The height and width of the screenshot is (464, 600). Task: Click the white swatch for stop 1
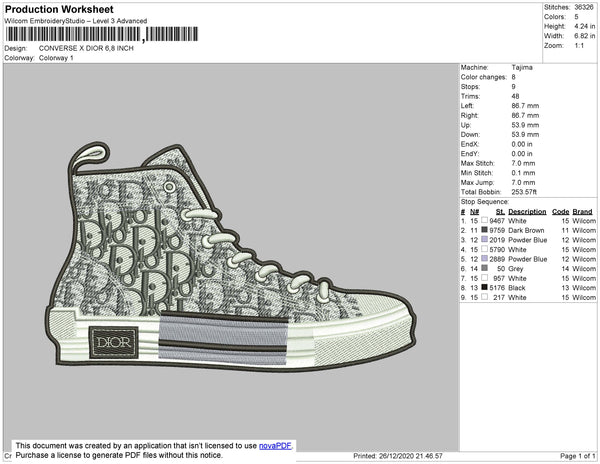tap(484, 220)
